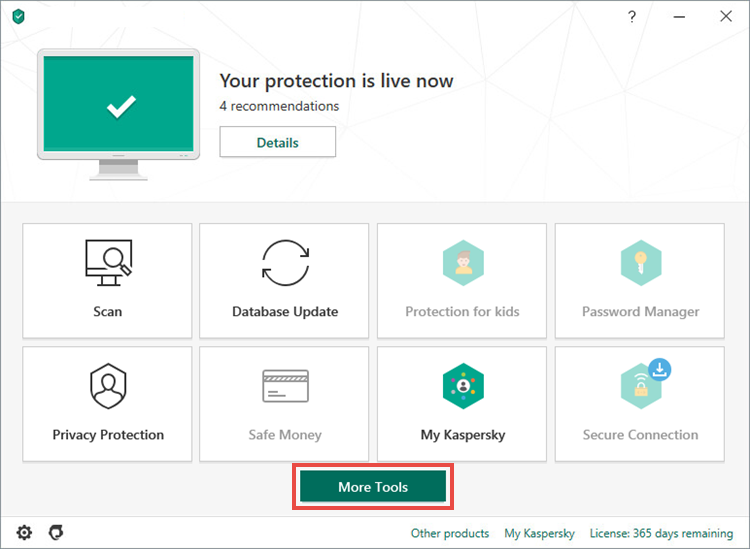This screenshot has width=750, height=549.
Task: Click the Kaspersky shield logo
Action: tap(19, 17)
